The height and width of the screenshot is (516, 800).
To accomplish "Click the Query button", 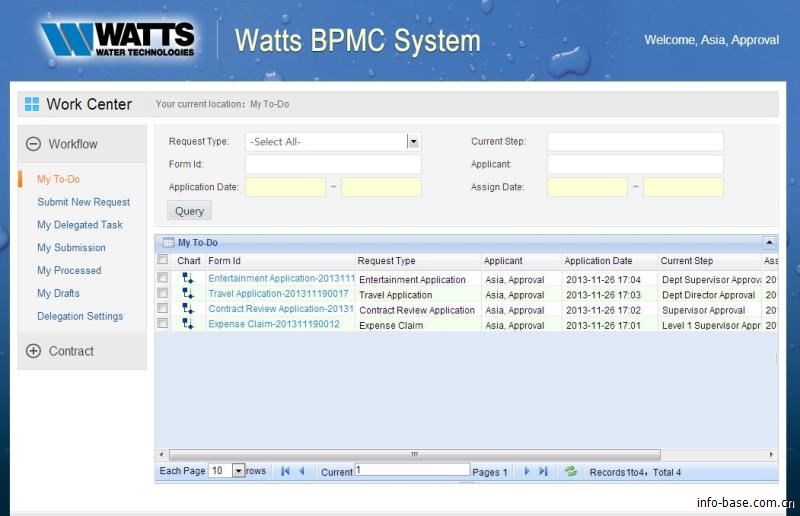I will pyautogui.click(x=189, y=211).
